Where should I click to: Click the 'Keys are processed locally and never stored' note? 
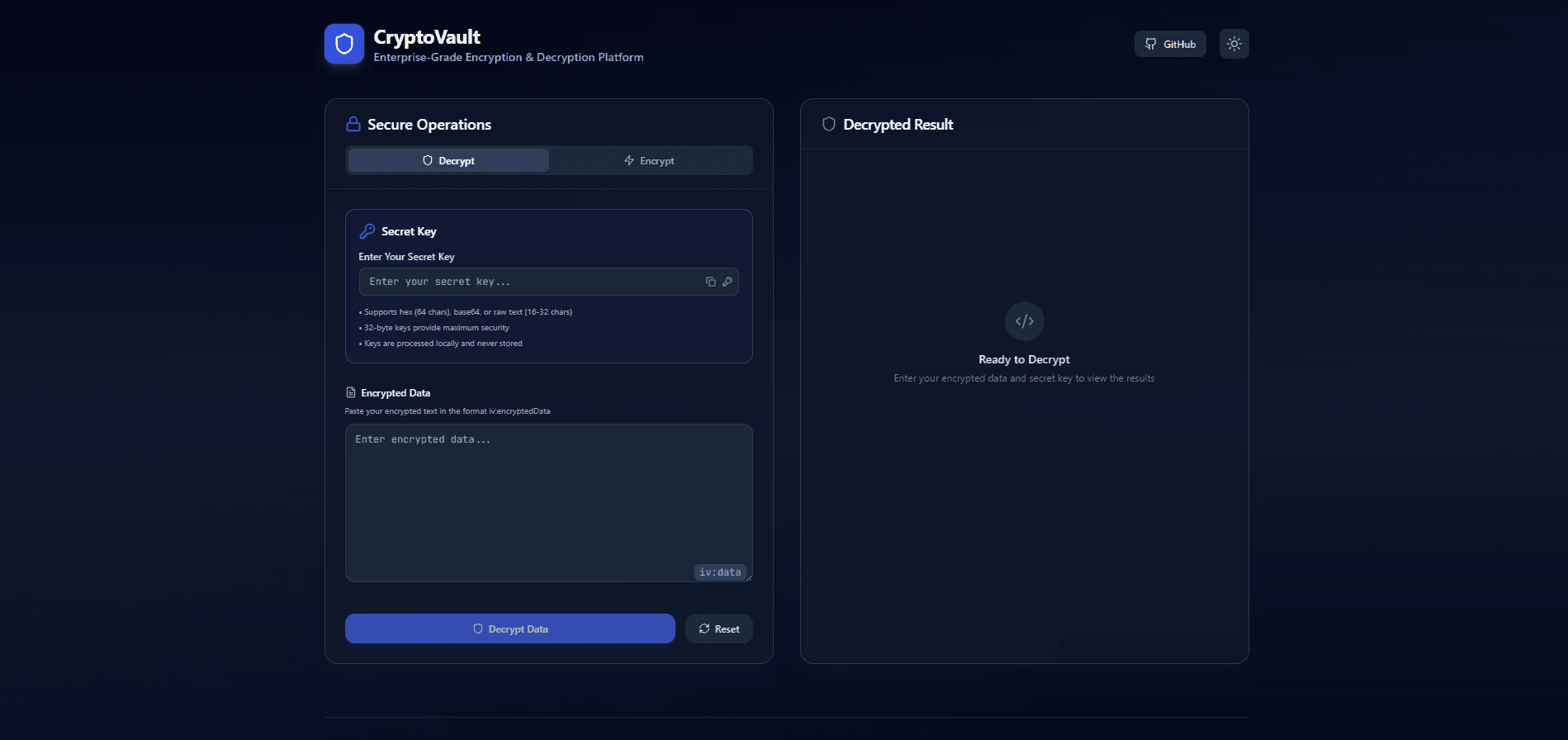coord(441,344)
